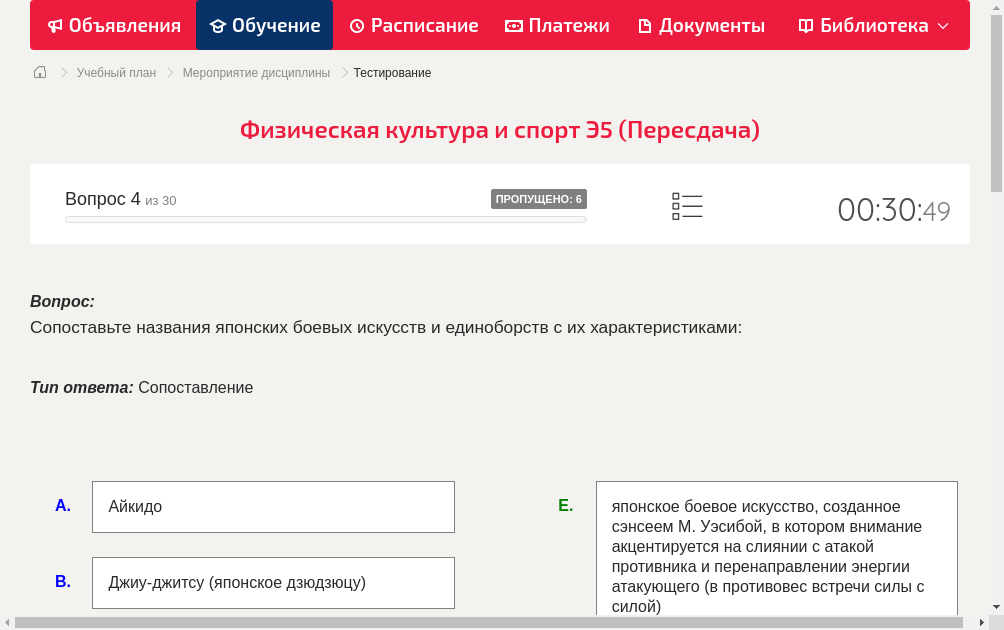
Task: Click the ПРОПУЩЕНО: 6 badge
Action: [540, 199]
